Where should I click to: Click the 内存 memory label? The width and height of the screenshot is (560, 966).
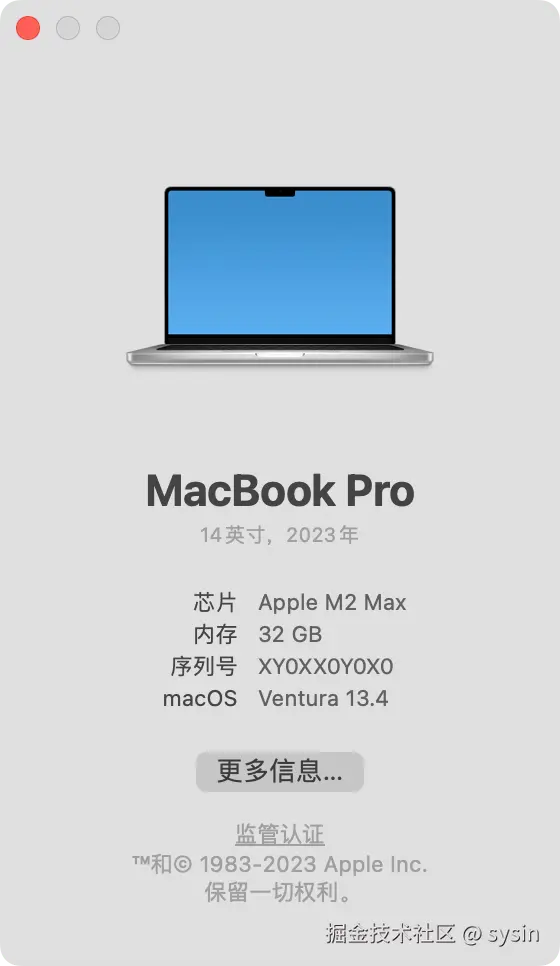[215, 635]
